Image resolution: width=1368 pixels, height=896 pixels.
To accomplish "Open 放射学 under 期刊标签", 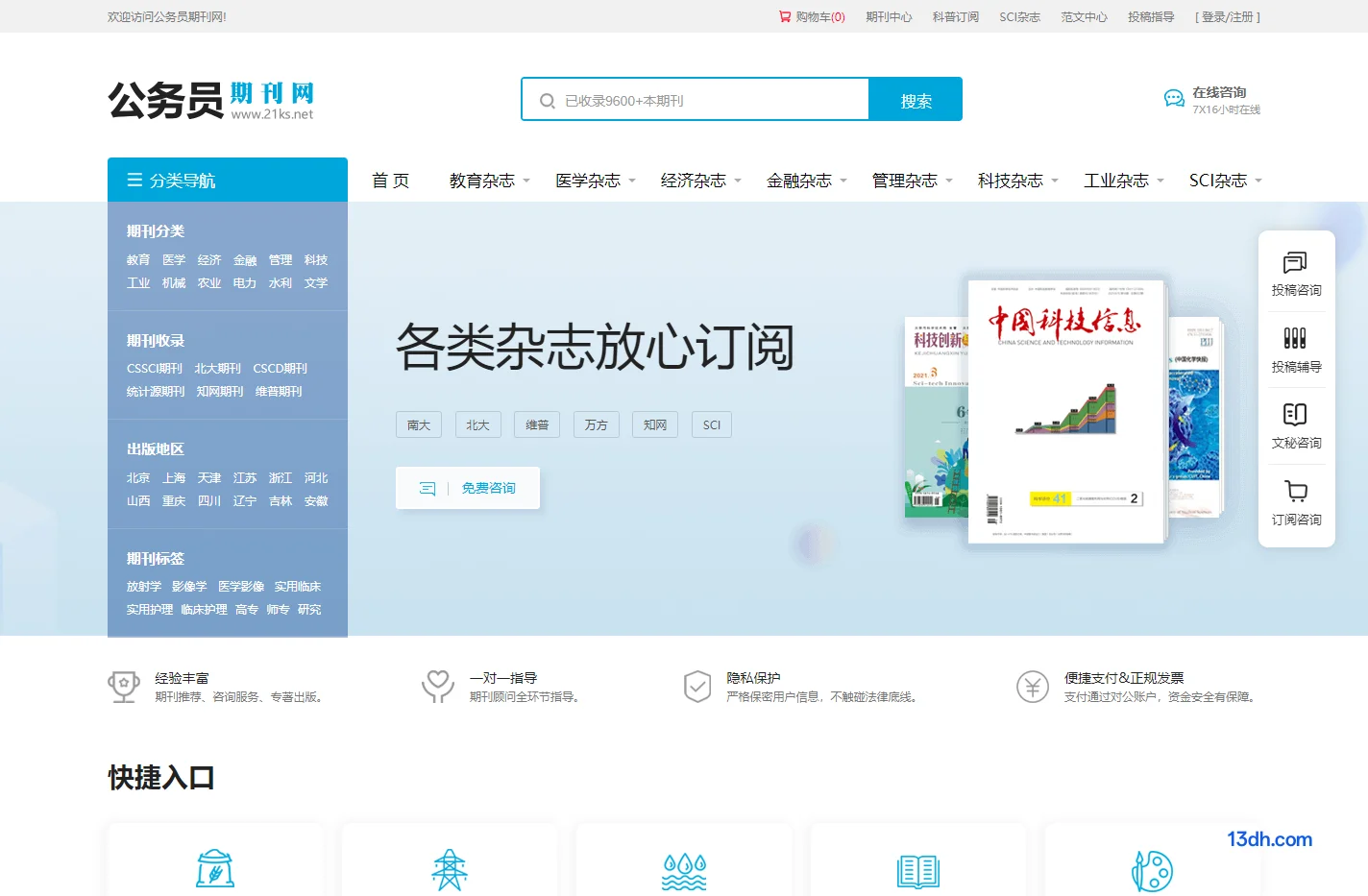I will pos(144,587).
